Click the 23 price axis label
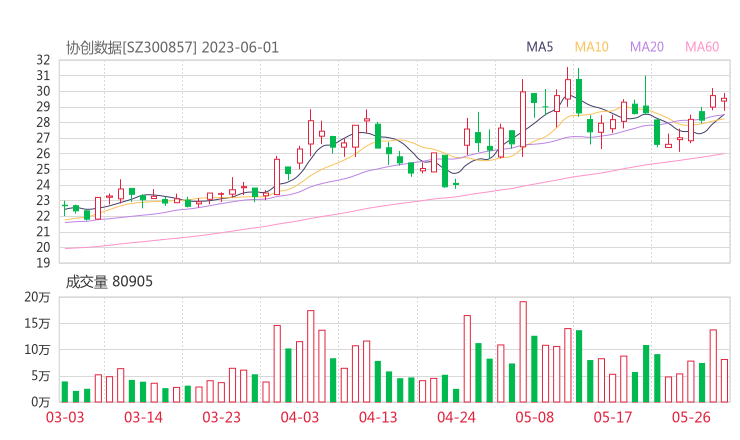 tap(43, 200)
